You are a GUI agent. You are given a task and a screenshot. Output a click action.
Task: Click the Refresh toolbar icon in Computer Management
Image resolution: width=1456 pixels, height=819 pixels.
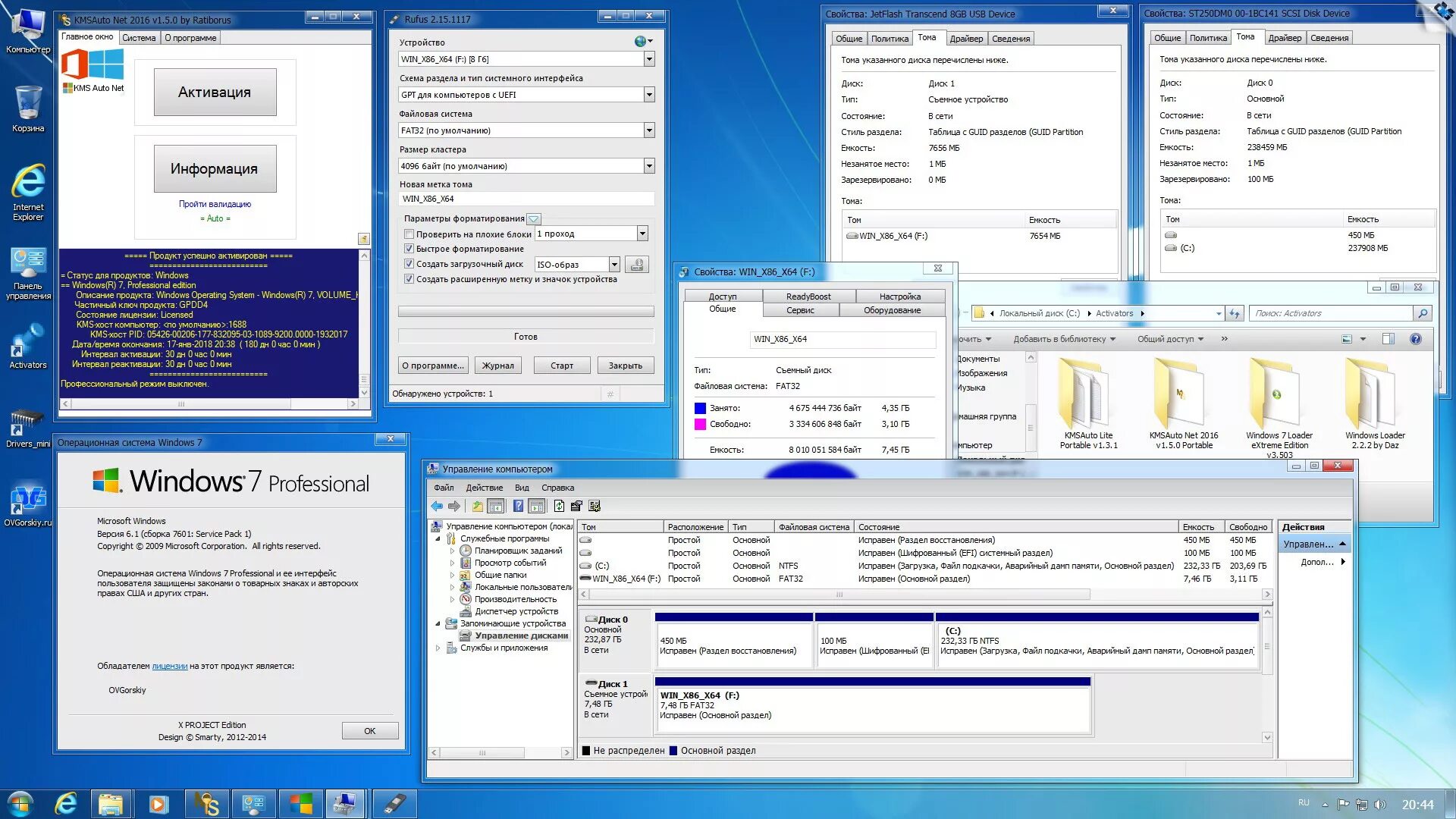[559, 506]
